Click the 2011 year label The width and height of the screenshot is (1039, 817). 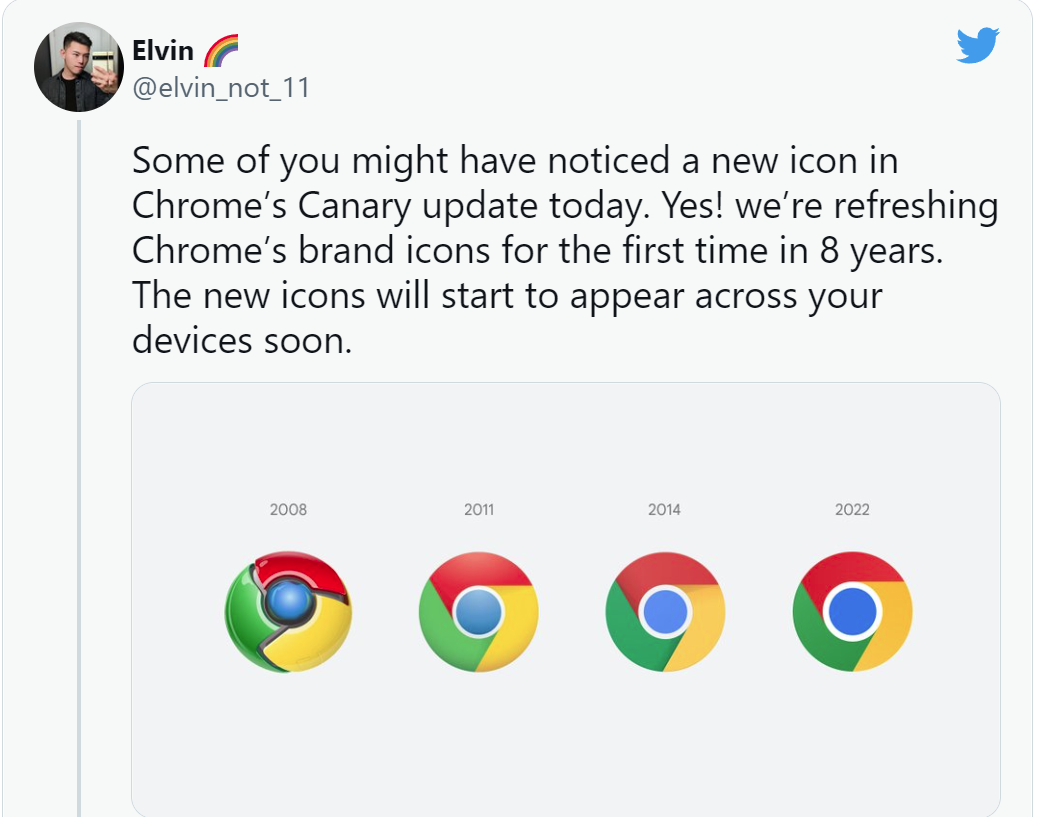(479, 509)
